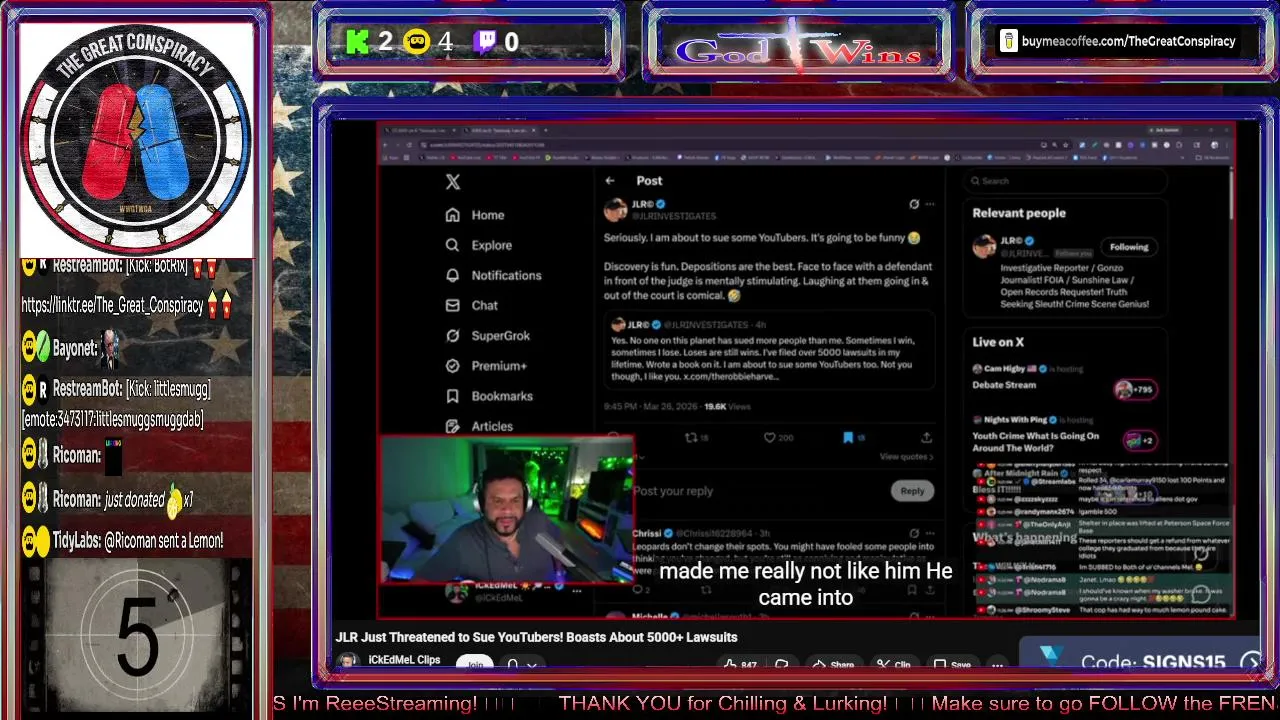Click the Grok icon on JLR's post
Image resolution: width=1280 pixels, height=720 pixels.
pyautogui.click(x=914, y=204)
